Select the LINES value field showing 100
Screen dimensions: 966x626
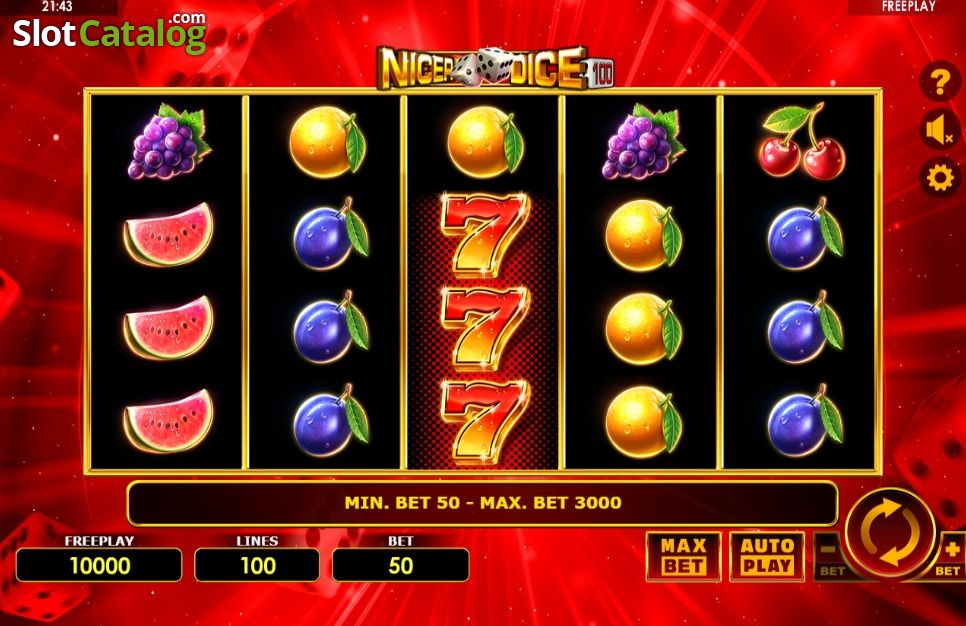257,565
